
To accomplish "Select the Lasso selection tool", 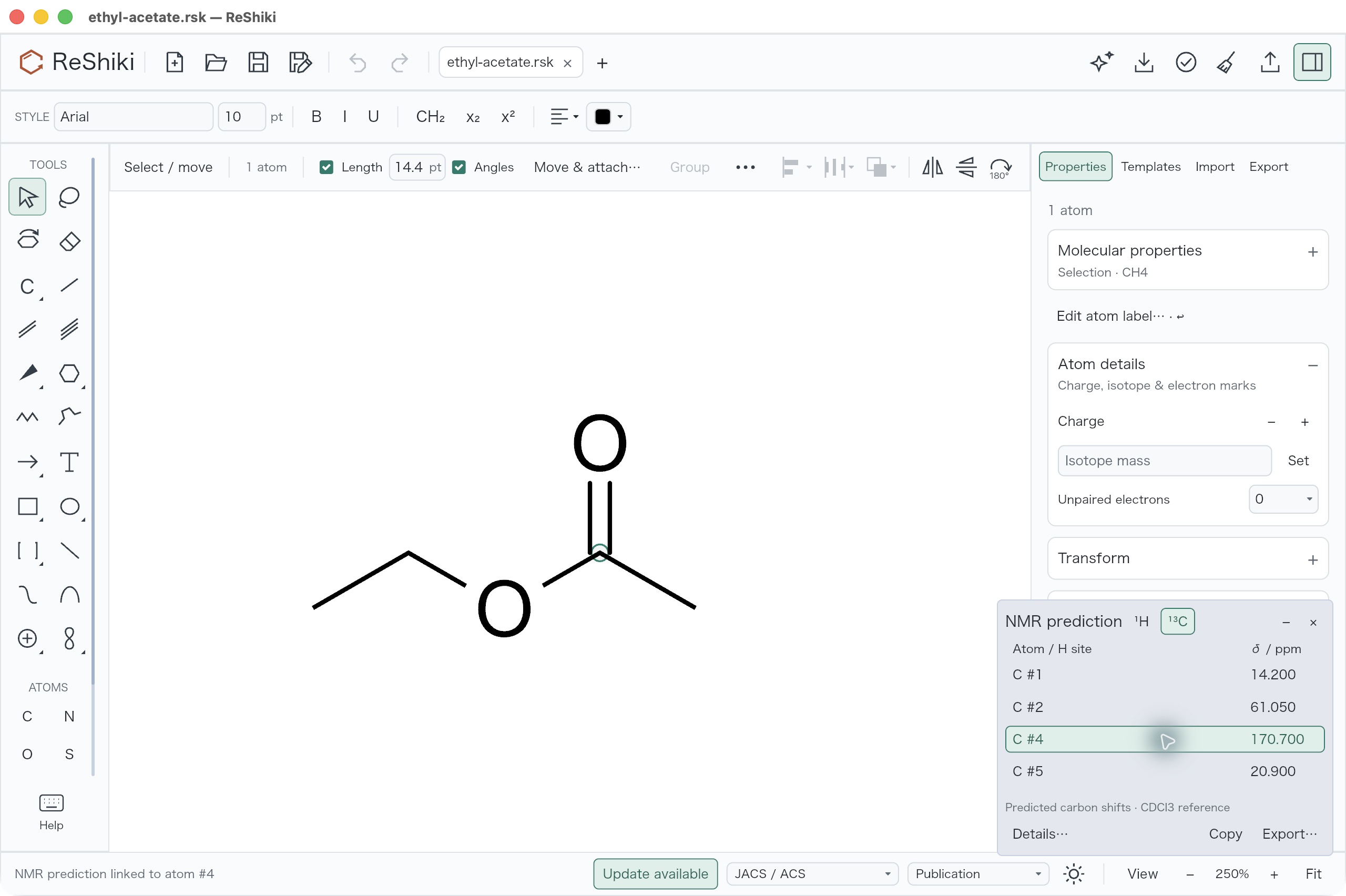I will [x=69, y=197].
